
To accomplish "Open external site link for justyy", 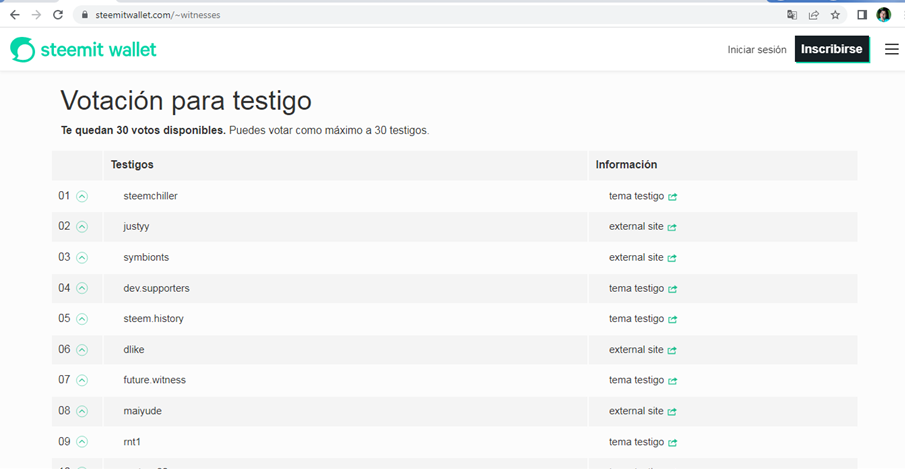I will click(x=636, y=227).
